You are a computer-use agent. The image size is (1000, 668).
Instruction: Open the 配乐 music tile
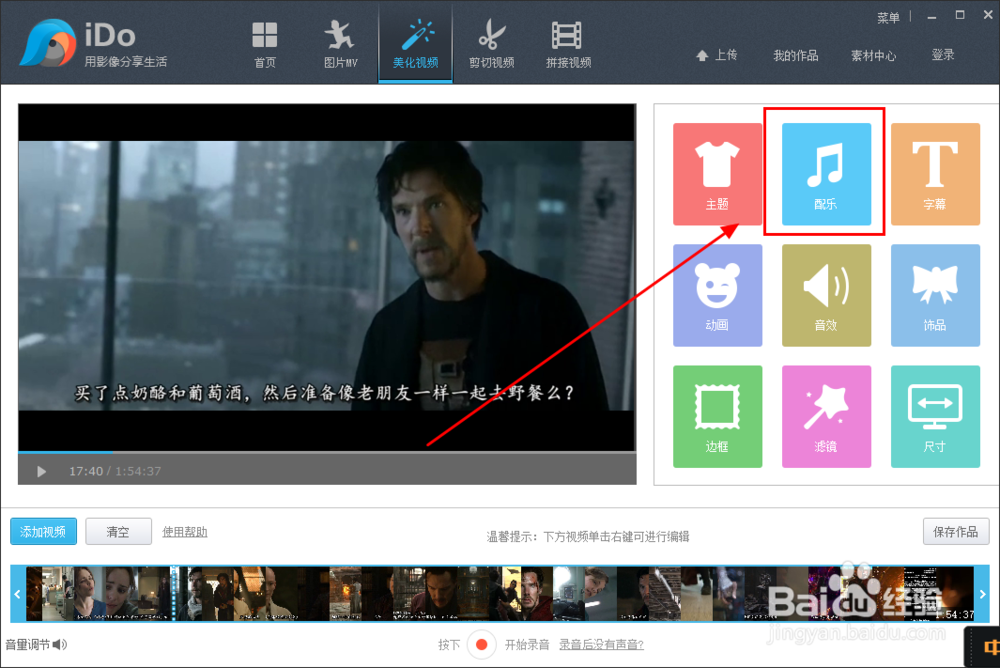point(826,174)
